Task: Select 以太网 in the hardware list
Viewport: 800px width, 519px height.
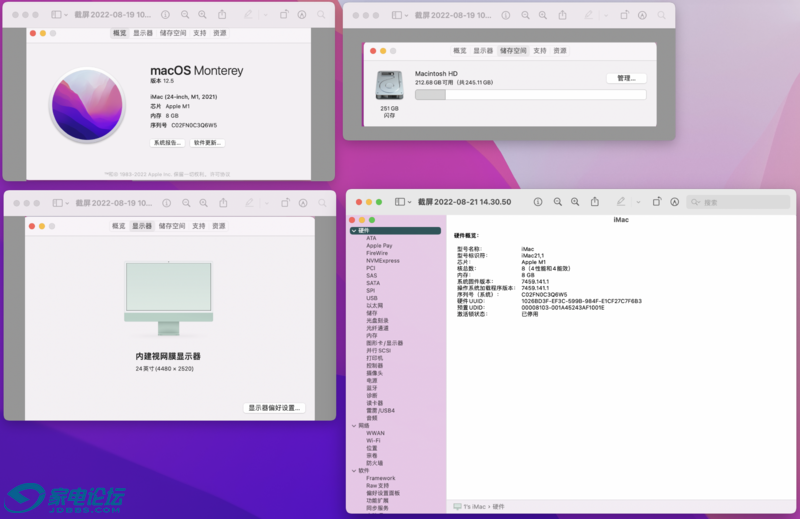Action: click(x=374, y=306)
